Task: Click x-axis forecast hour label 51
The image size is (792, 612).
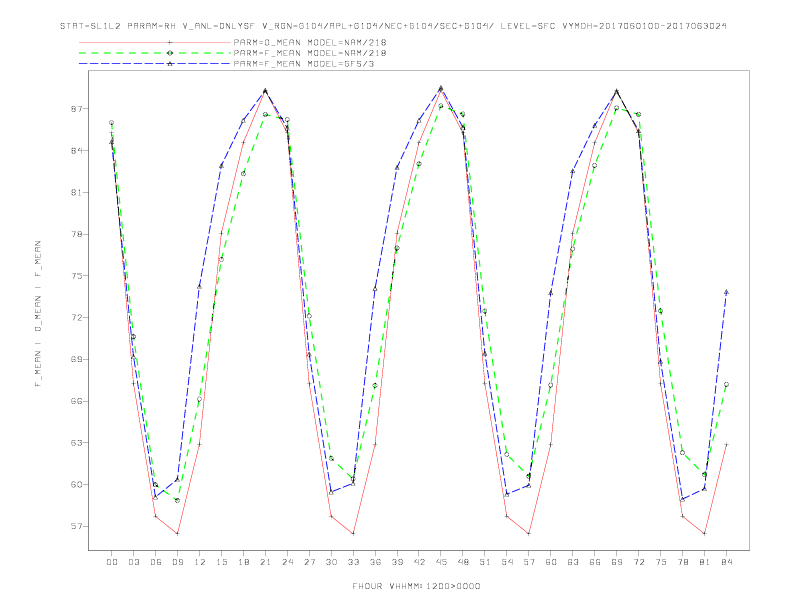Action: coord(485,562)
